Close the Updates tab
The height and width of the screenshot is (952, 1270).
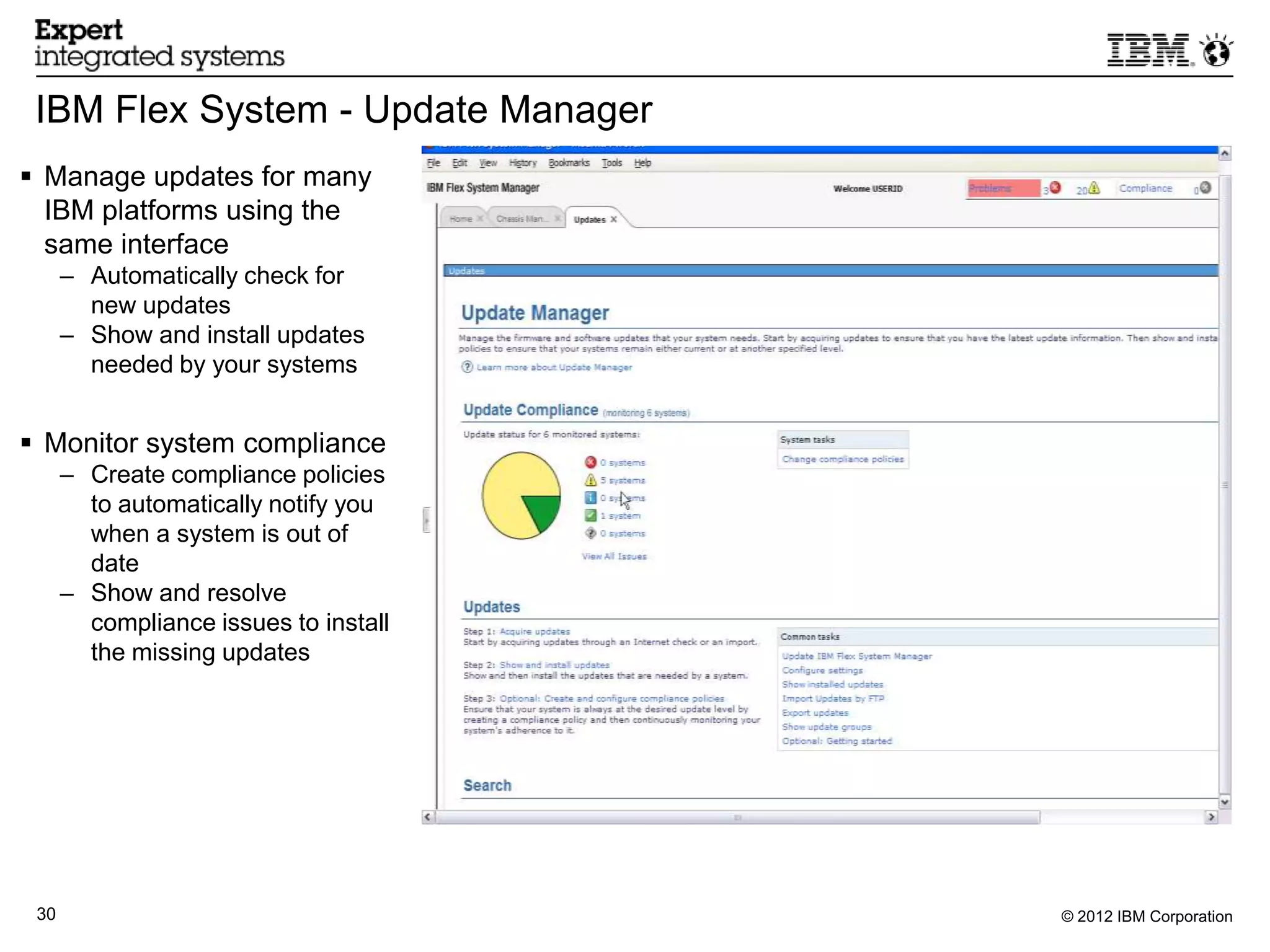click(x=613, y=219)
